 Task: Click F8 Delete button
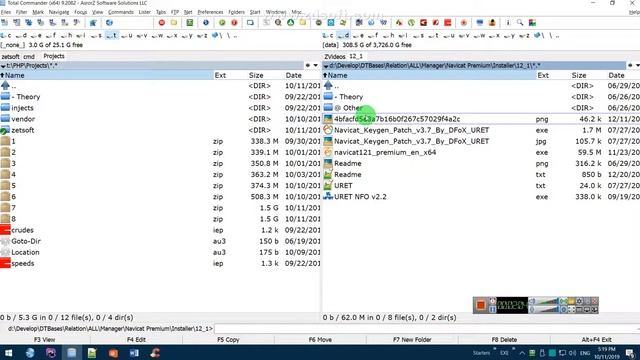click(504, 340)
